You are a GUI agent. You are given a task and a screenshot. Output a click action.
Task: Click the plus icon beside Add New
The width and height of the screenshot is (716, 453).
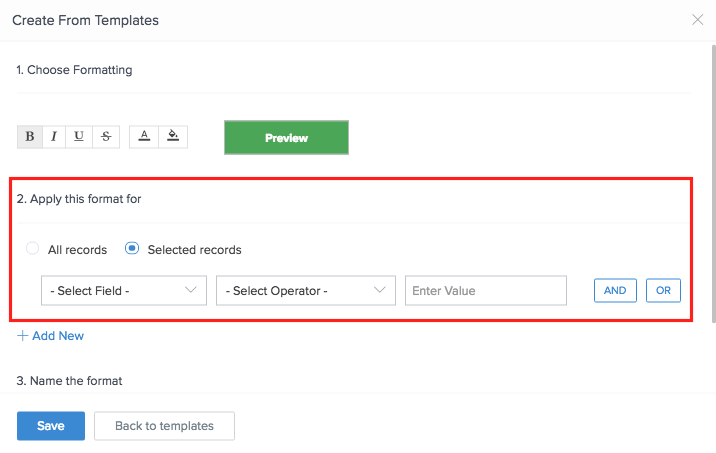click(22, 336)
